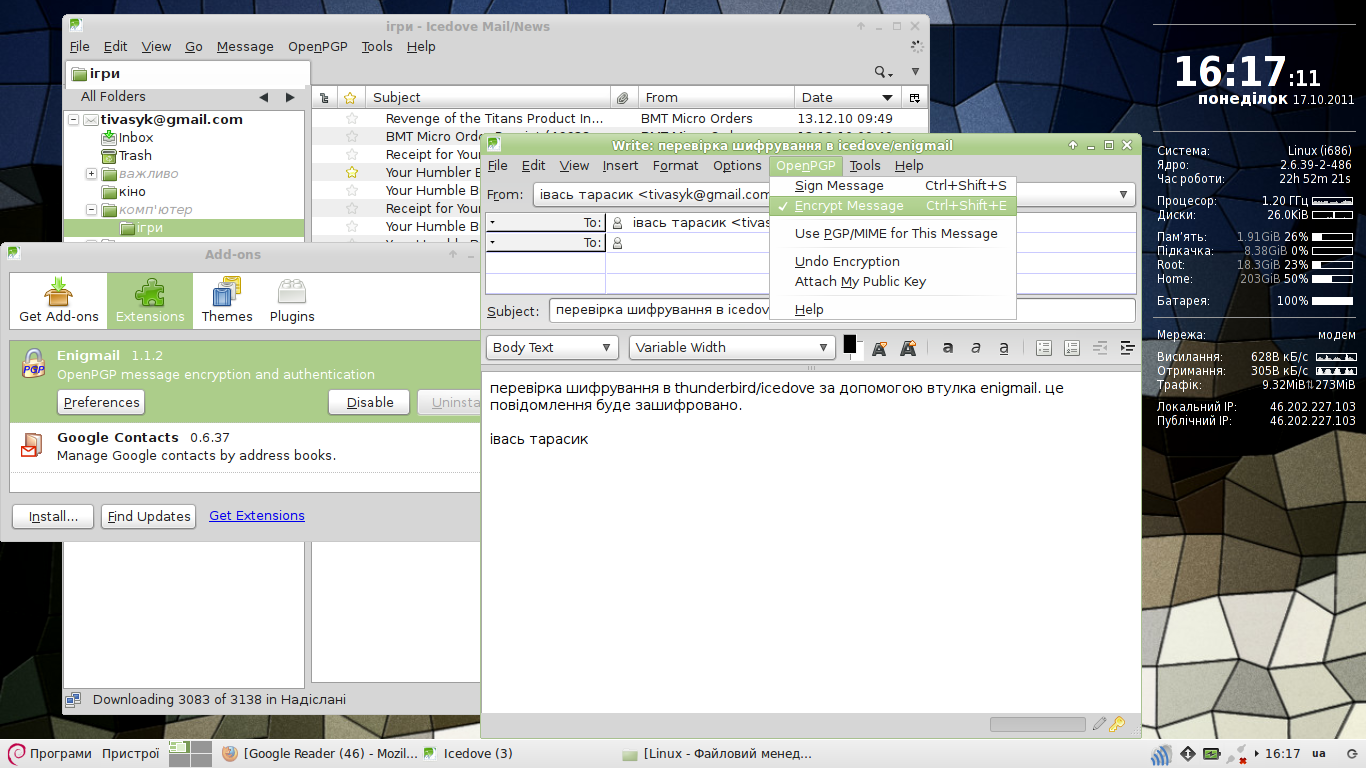Sort by attachment paperclip column
Image resolution: width=1366 pixels, height=768 pixels.
pos(623,98)
